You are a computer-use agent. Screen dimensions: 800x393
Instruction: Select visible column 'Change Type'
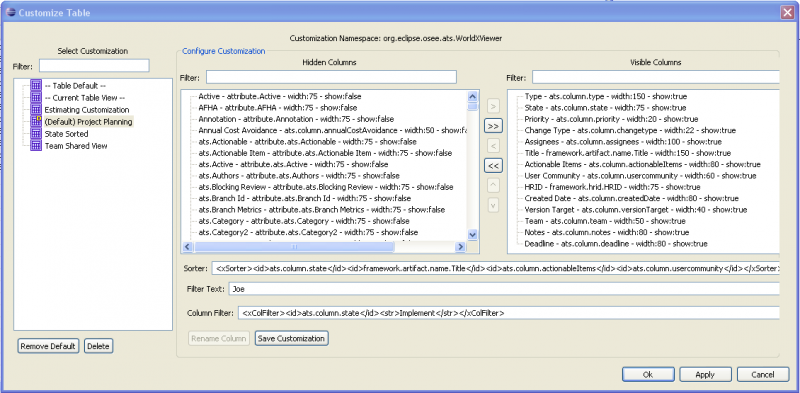point(630,130)
